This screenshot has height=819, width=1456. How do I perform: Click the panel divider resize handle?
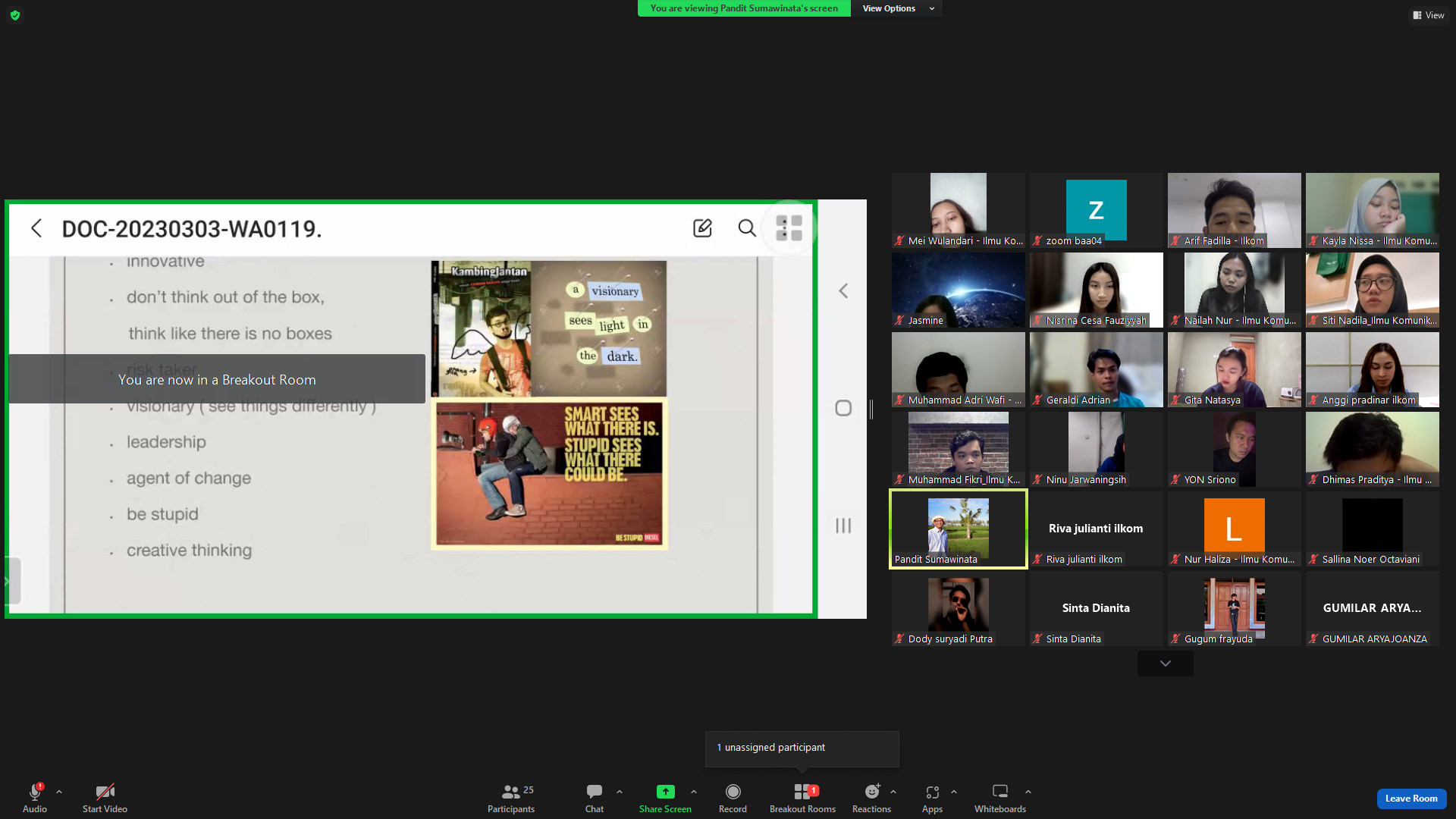coord(871,409)
